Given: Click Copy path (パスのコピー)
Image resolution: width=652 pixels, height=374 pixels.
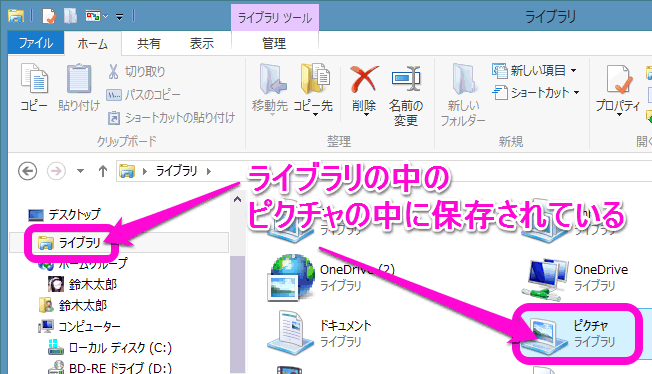Looking at the screenshot, I should pos(143,95).
